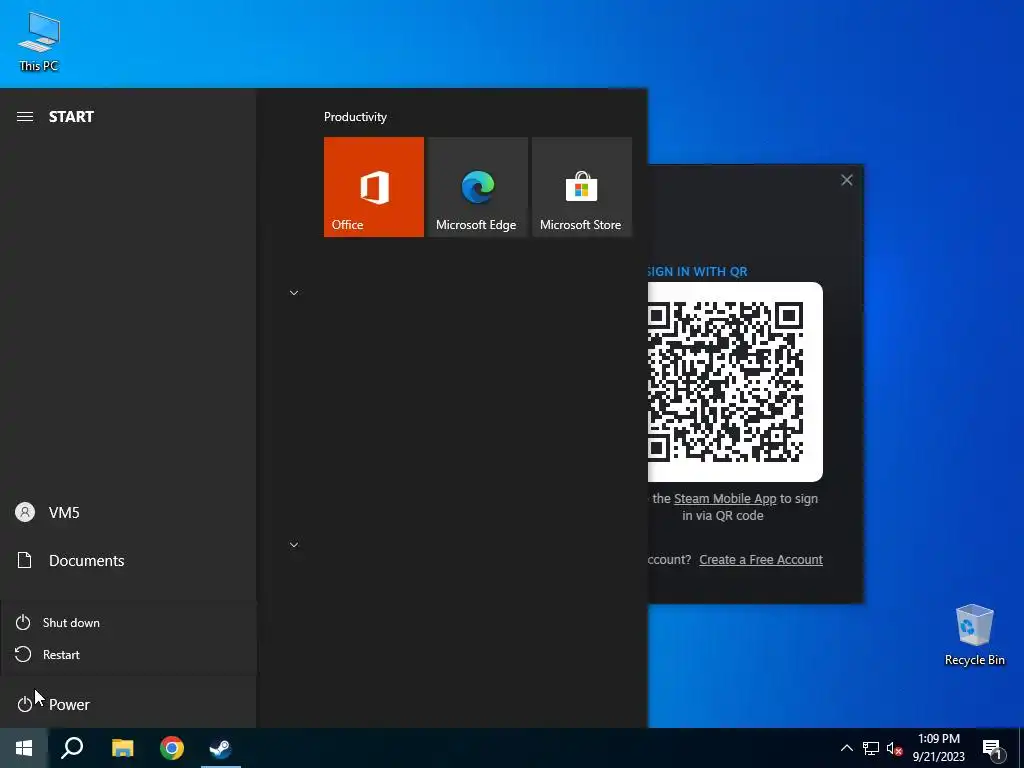Select This PC desktop icon
Screen dimensions: 1024x768
(x=39, y=41)
